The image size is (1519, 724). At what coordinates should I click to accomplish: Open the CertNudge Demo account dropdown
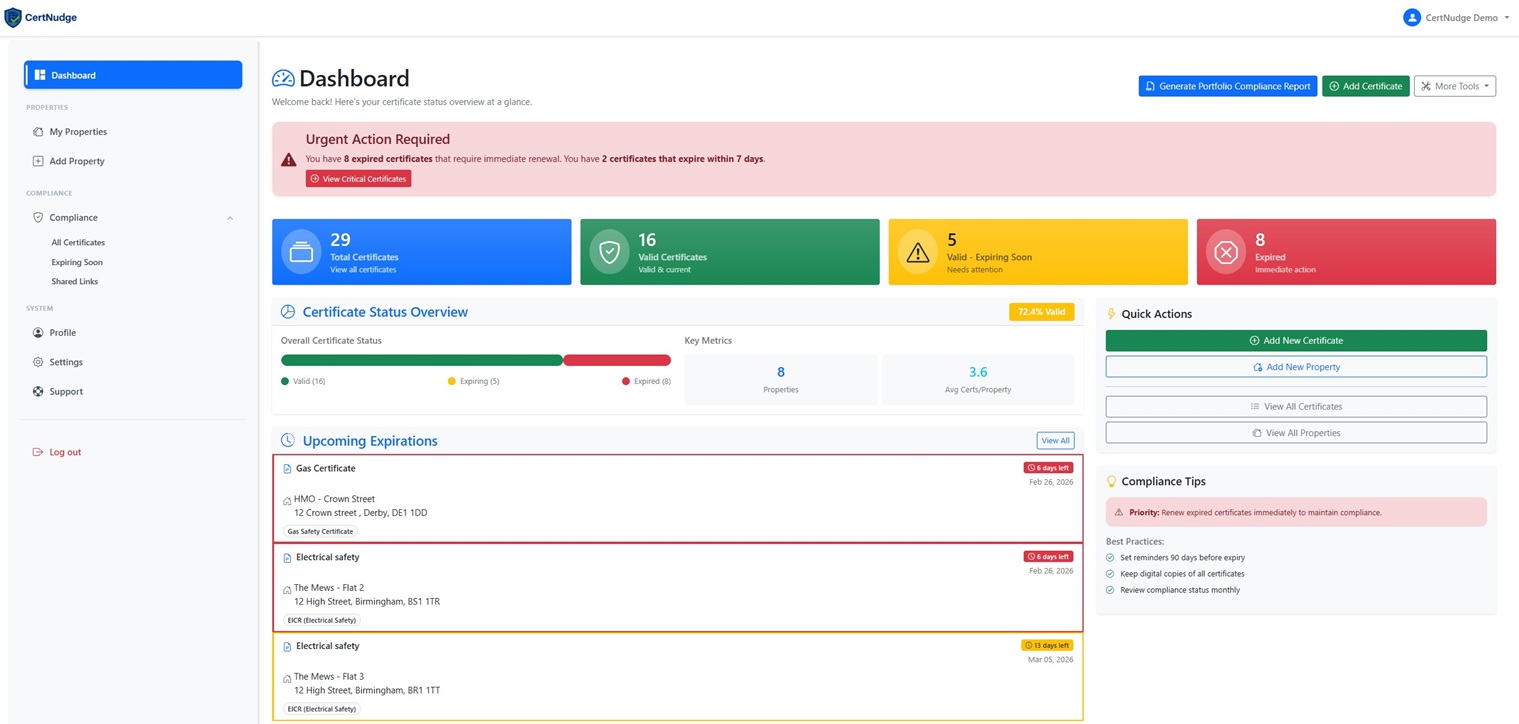pyautogui.click(x=1461, y=17)
